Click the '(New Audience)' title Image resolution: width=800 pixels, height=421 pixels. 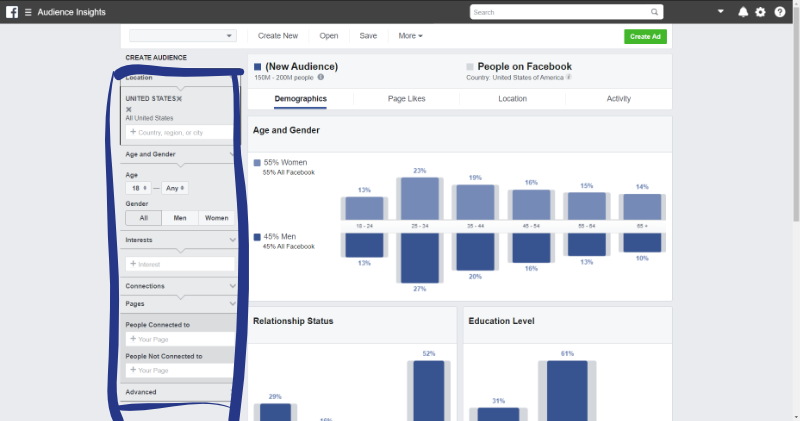pyautogui.click(x=302, y=67)
